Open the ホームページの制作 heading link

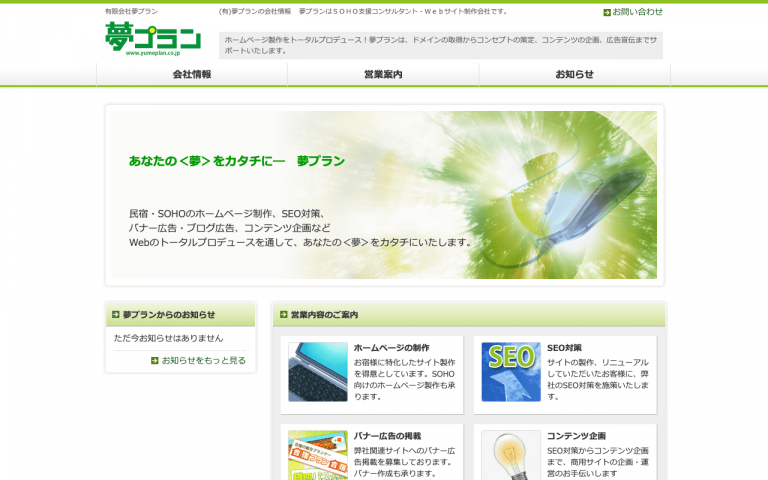(391, 348)
